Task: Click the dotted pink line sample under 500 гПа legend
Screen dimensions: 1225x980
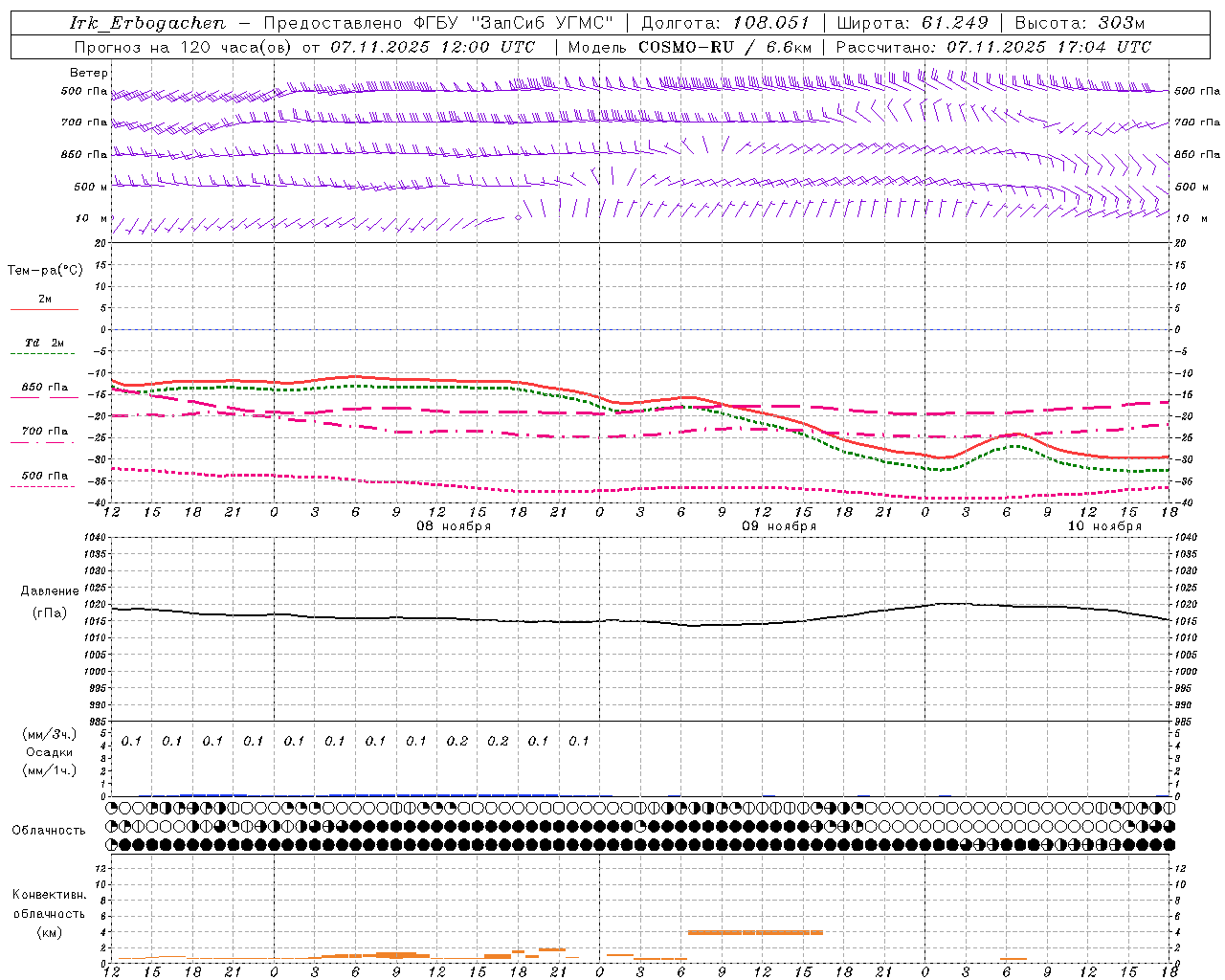Action: pyautogui.click(x=43, y=487)
